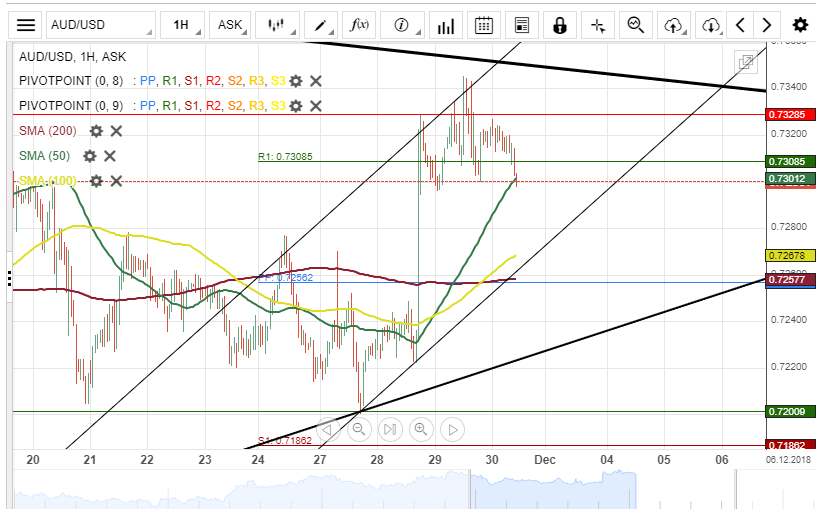Open settings for SMA (50) indicator
This screenshot has width=823, height=525.
[x=90, y=156]
